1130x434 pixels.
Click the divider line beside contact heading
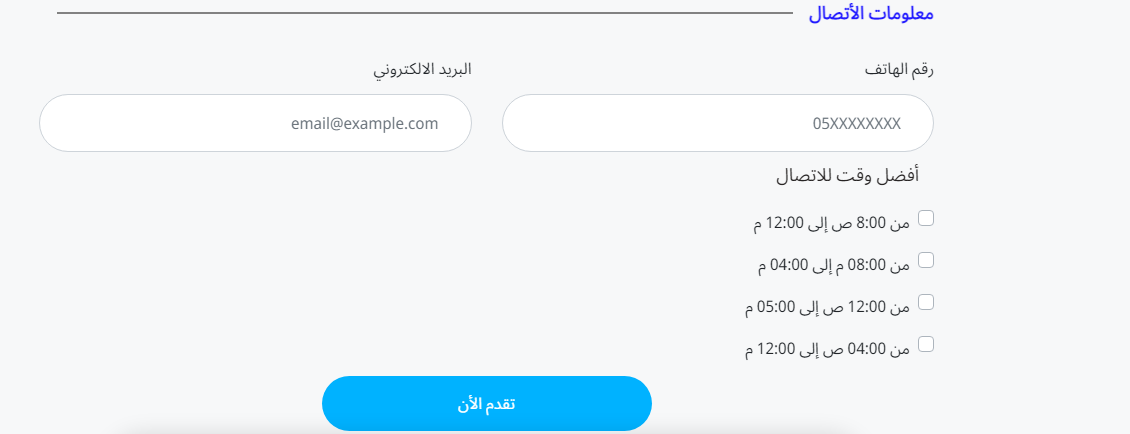(425, 14)
